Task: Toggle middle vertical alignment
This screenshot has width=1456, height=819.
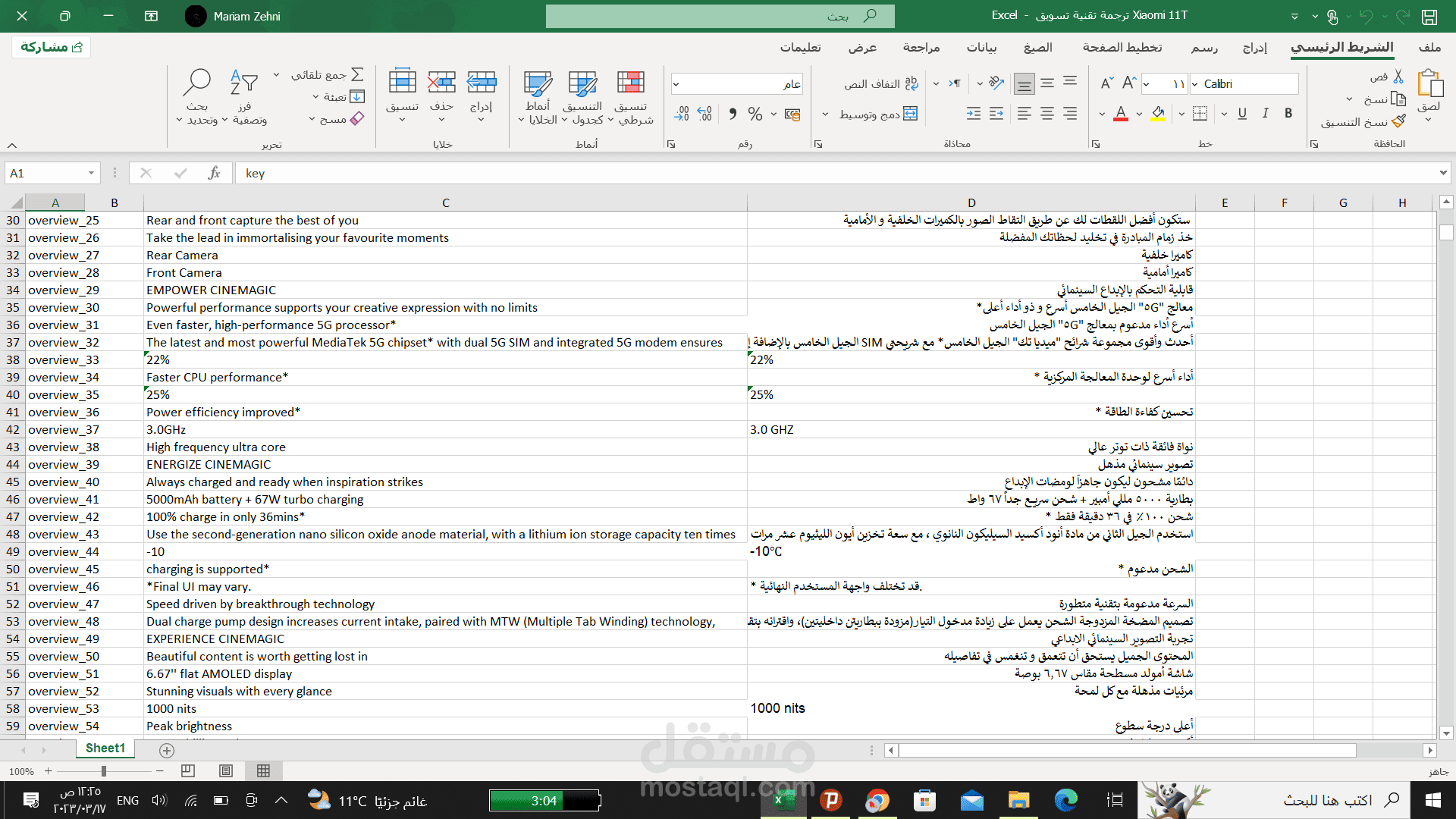Action: coord(1047,83)
